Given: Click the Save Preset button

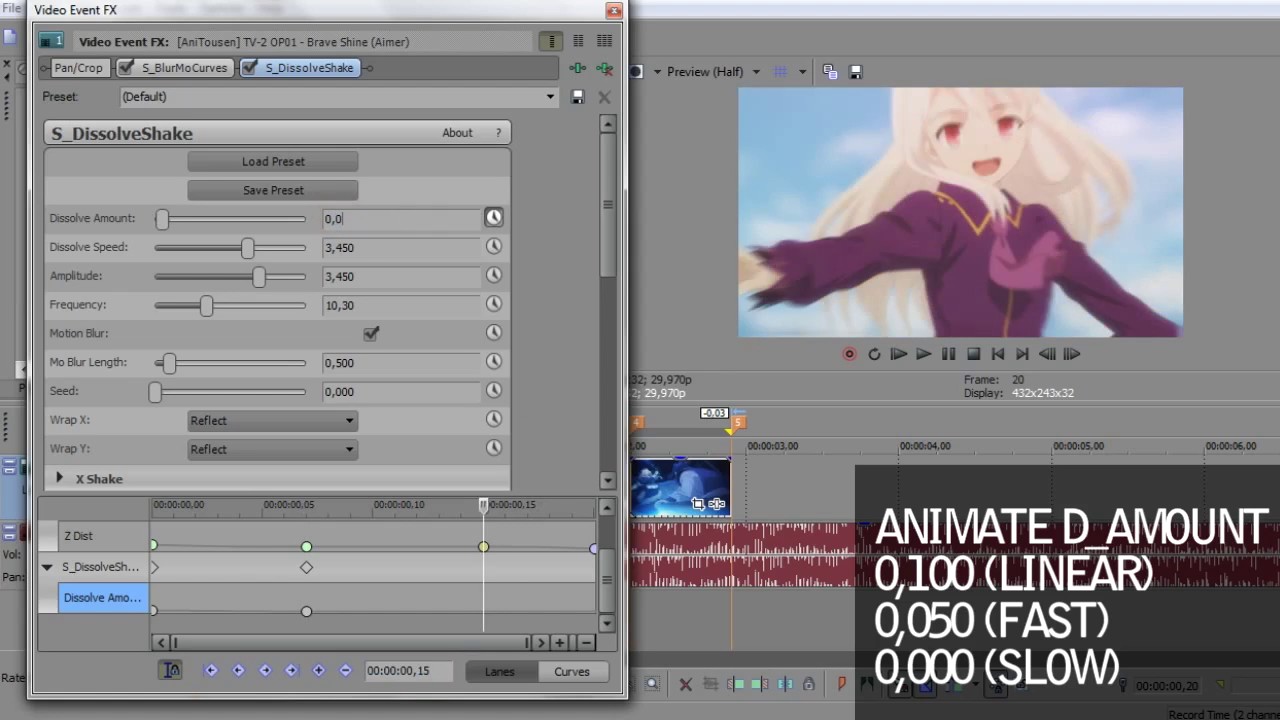Looking at the screenshot, I should coord(273,190).
